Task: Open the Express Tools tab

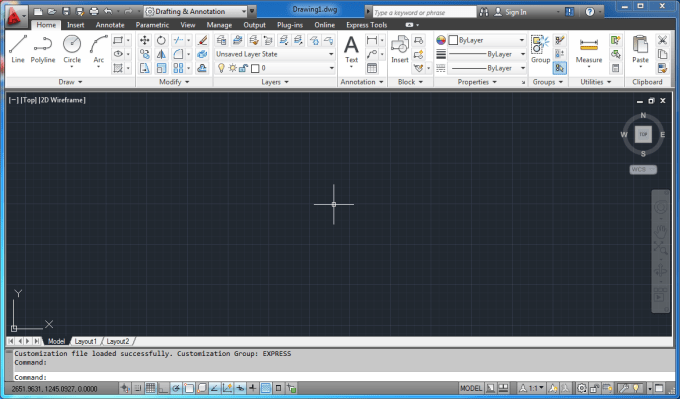Action: pos(366,25)
